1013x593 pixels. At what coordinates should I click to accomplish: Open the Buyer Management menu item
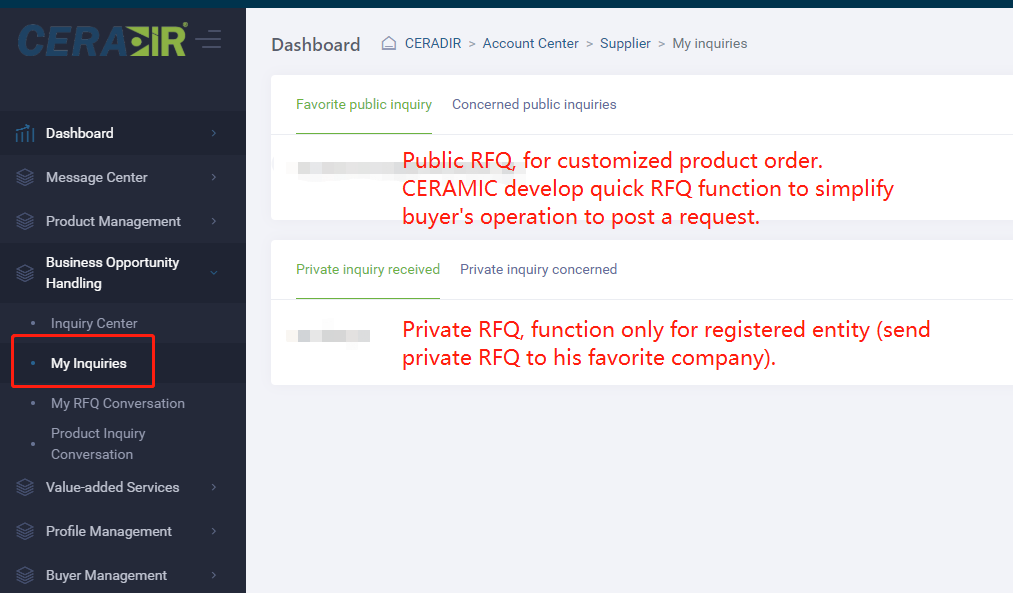point(123,575)
